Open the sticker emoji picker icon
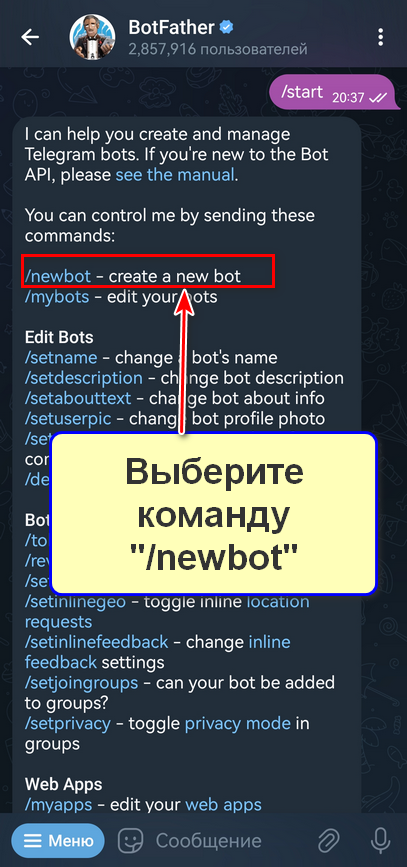The height and width of the screenshot is (867, 407). (x=131, y=841)
